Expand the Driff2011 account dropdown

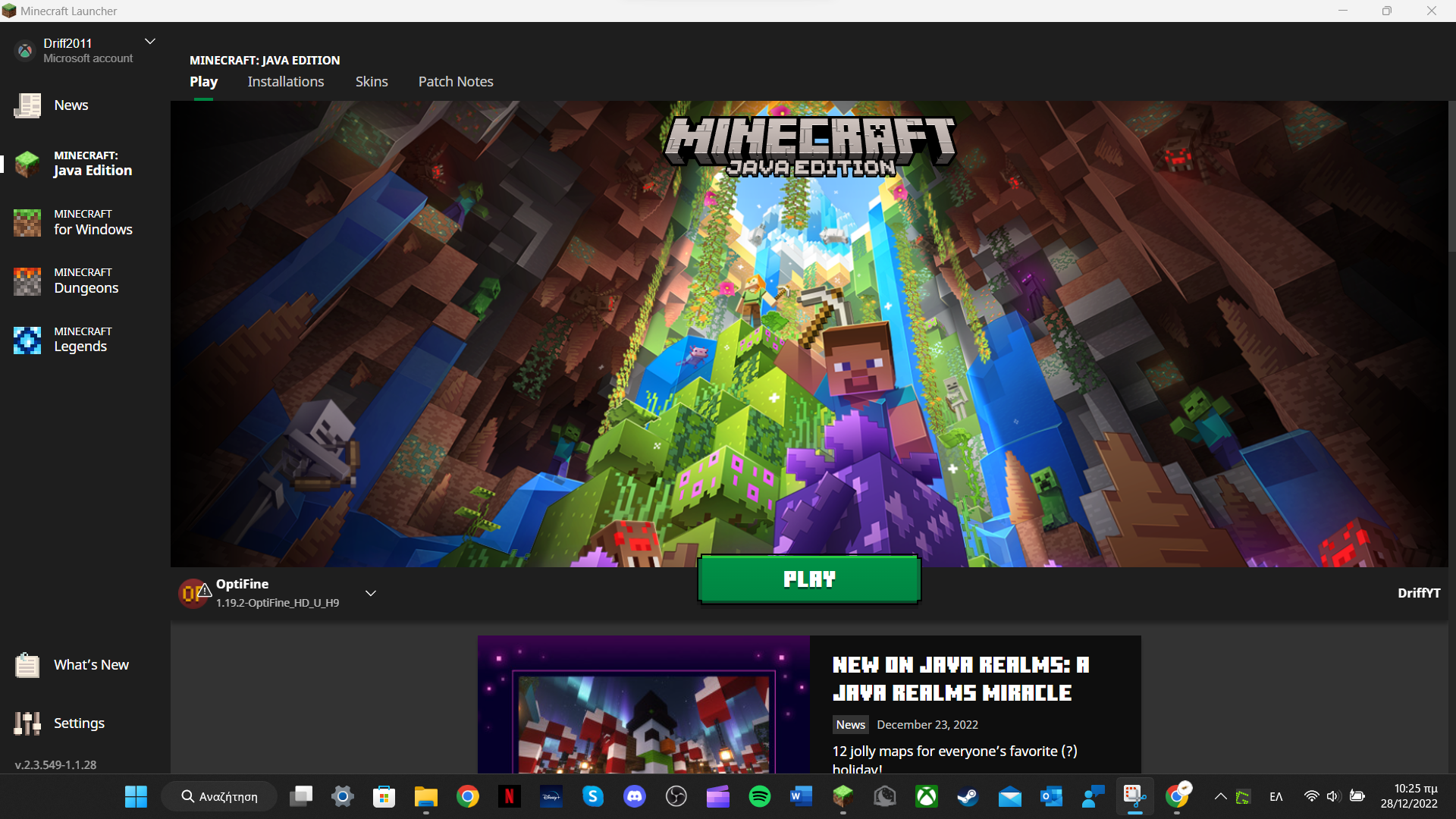(150, 42)
